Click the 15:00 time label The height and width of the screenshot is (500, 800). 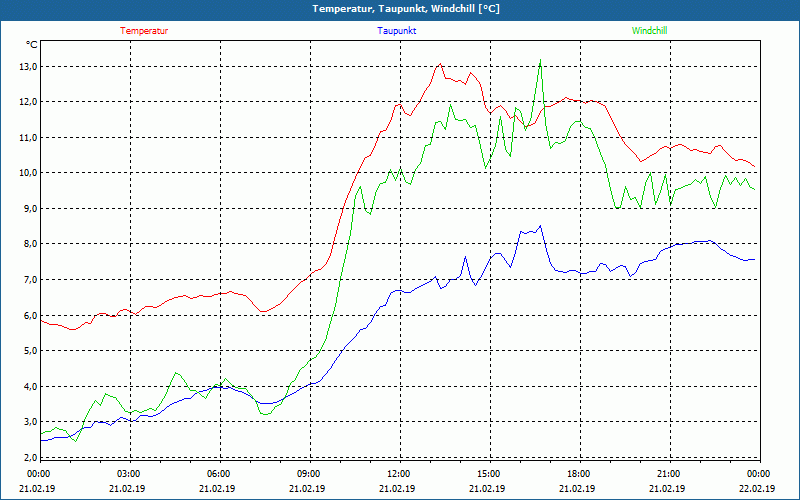pos(489,474)
